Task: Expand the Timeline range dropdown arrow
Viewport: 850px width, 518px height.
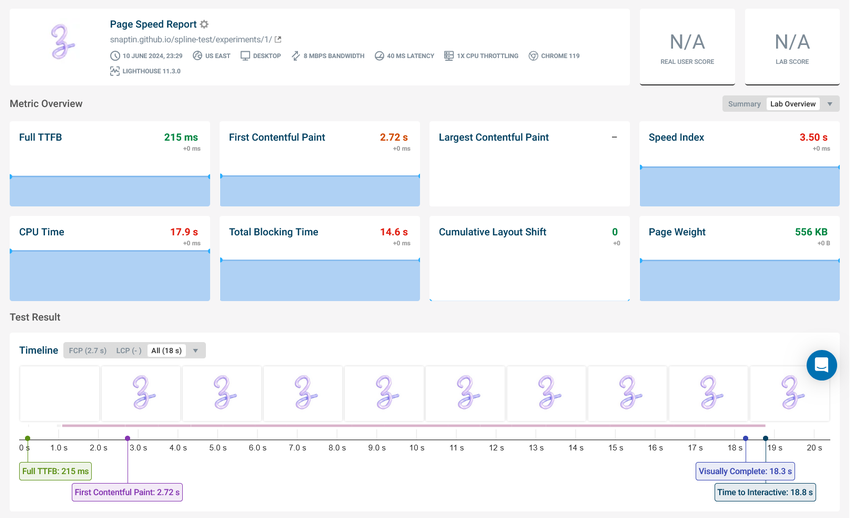Action: click(x=197, y=351)
